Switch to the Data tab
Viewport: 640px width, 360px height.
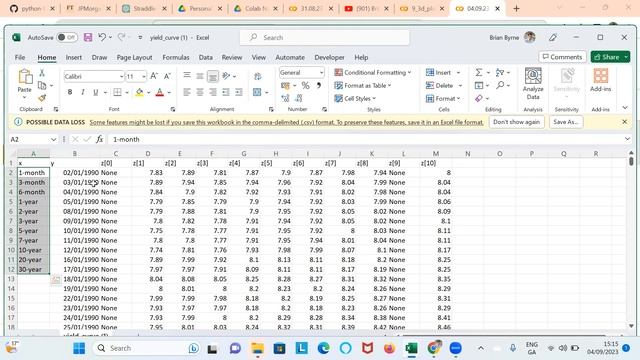click(x=206, y=58)
